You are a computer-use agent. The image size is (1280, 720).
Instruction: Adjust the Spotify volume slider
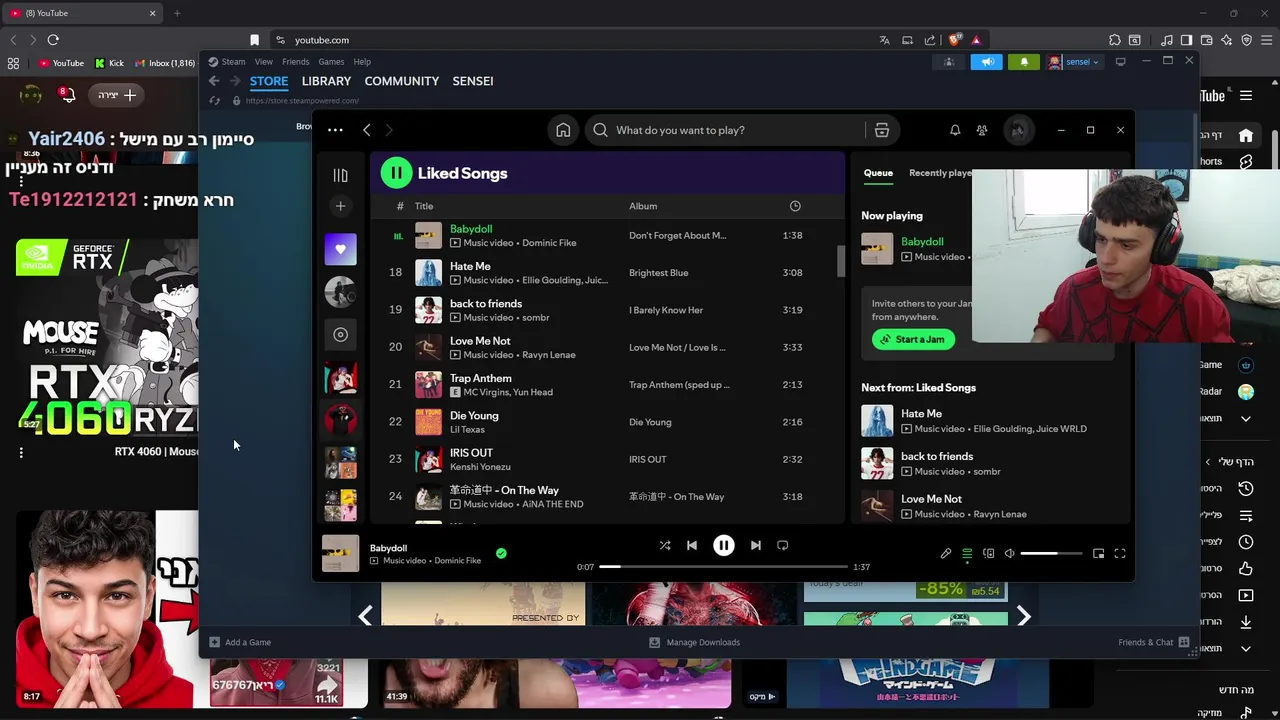1051,553
